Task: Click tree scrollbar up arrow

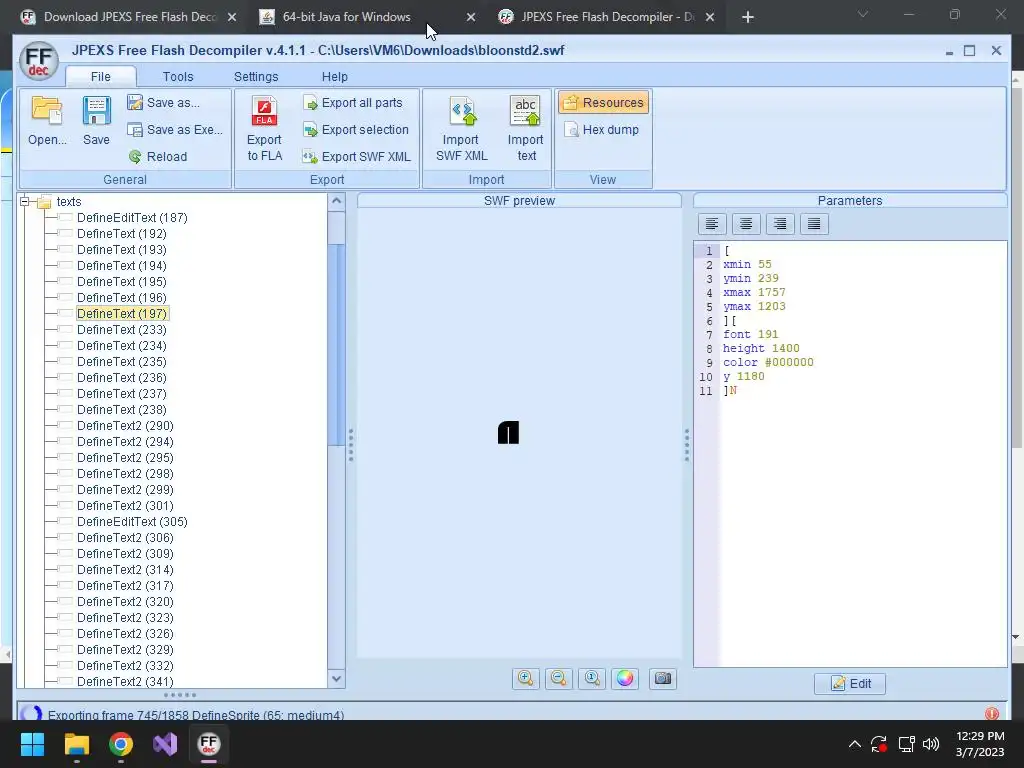Action: click(336, 201)
